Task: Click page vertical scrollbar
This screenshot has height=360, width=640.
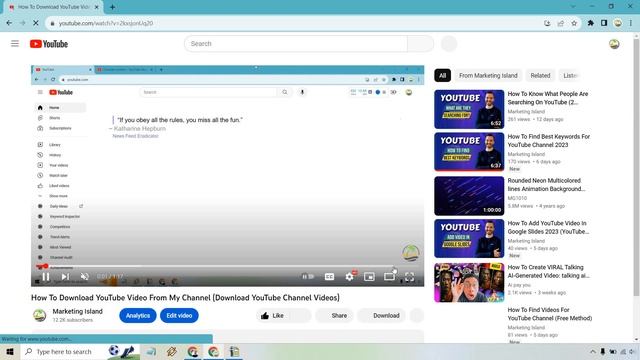Action: click(636, 167)
